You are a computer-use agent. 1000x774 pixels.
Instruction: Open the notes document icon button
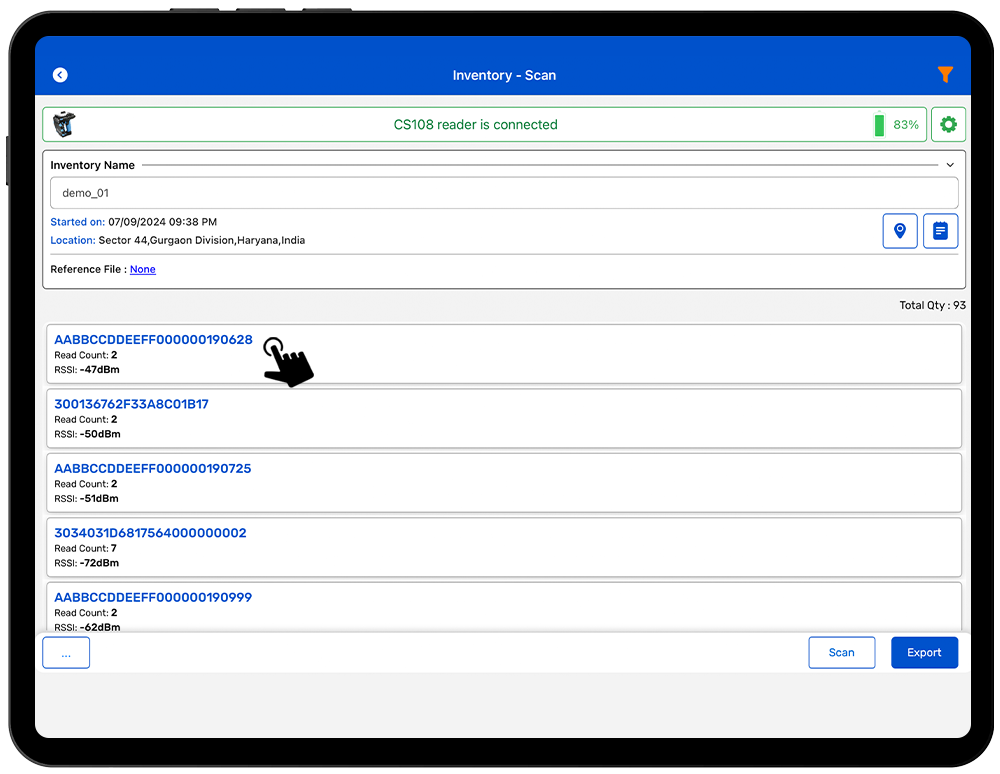coord(940,231)
